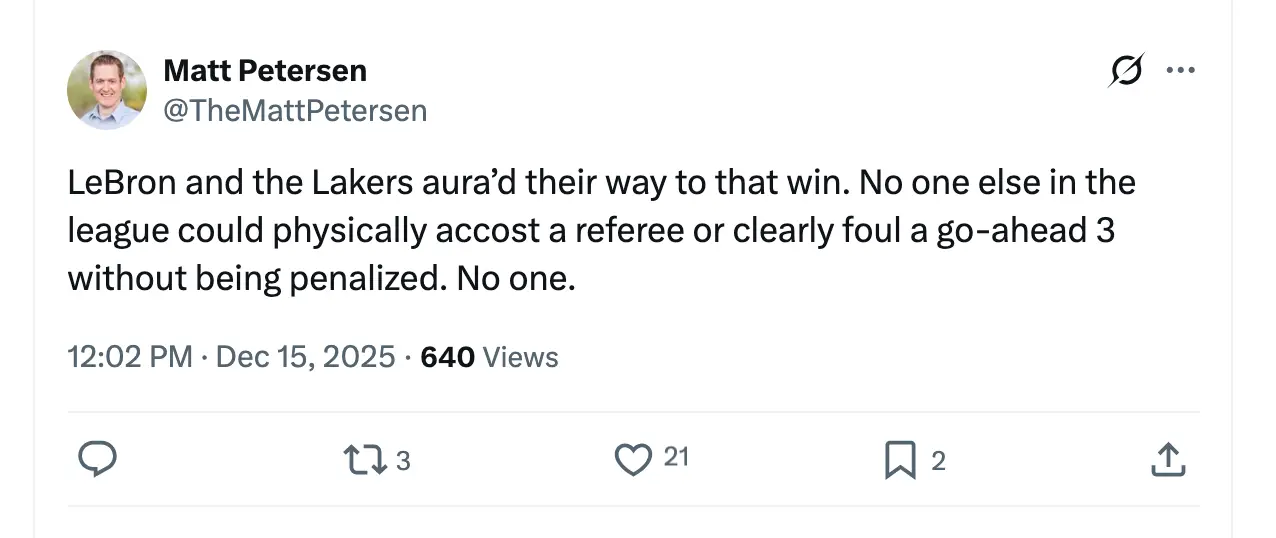
Task: Click the repost count of 3
Action: (x=402, y=460)
